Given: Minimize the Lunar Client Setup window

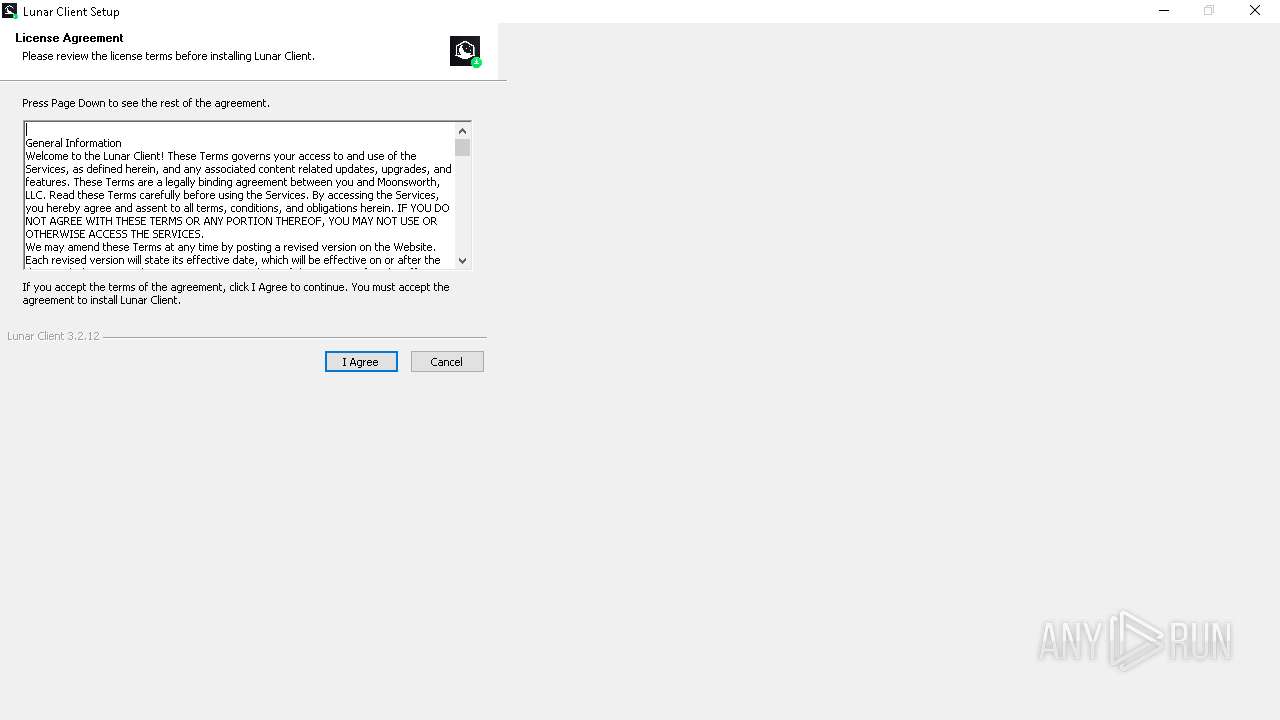Looking at the screenshot, I should pos(1164,11).
